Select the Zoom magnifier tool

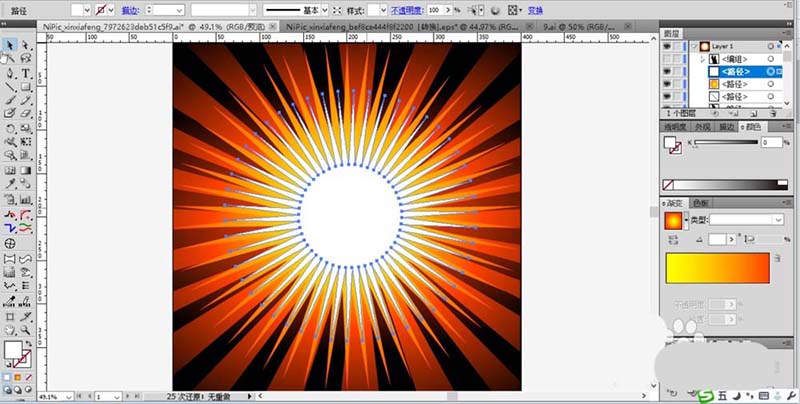[25, 331]
